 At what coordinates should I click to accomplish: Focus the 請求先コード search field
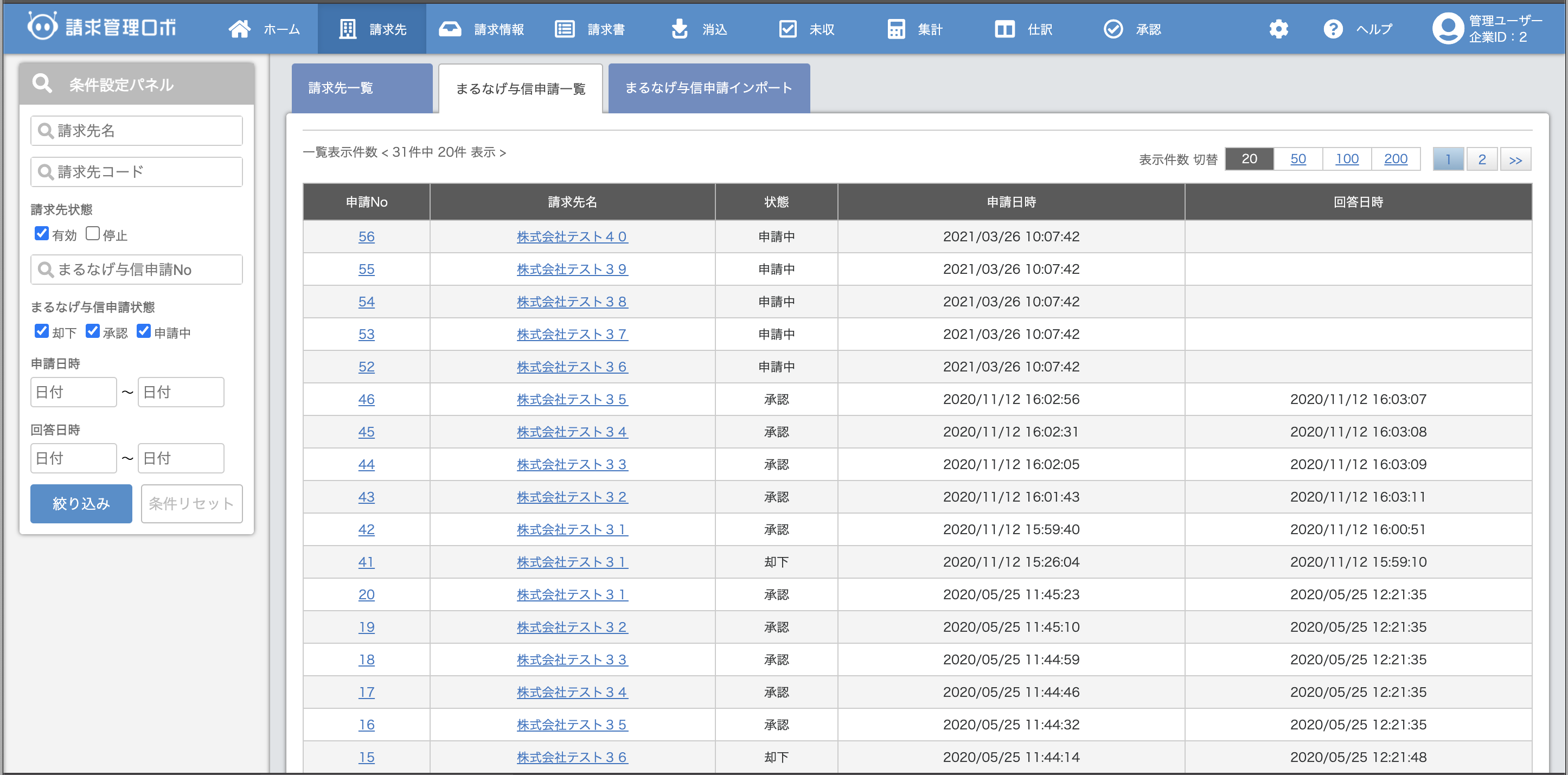(136, 172)
